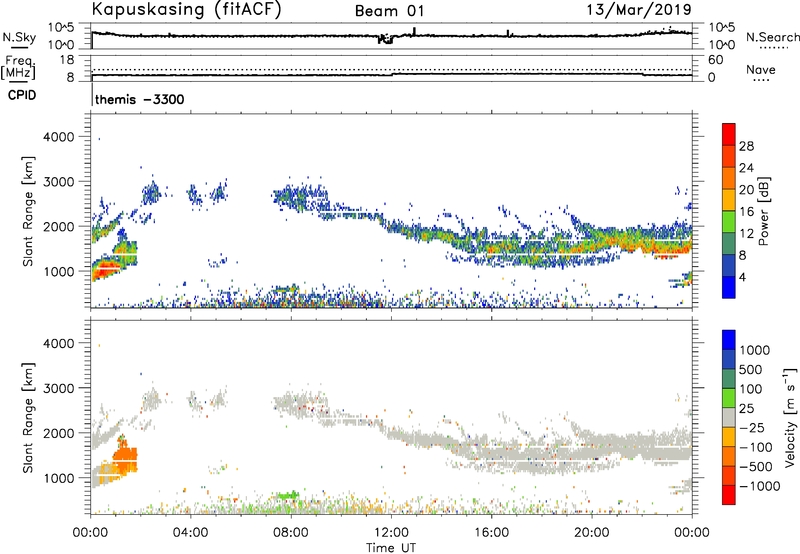The image size is (800, 554).
Task: Click the '60' tick on the Nave axis
Action: (x=716, y=60)
